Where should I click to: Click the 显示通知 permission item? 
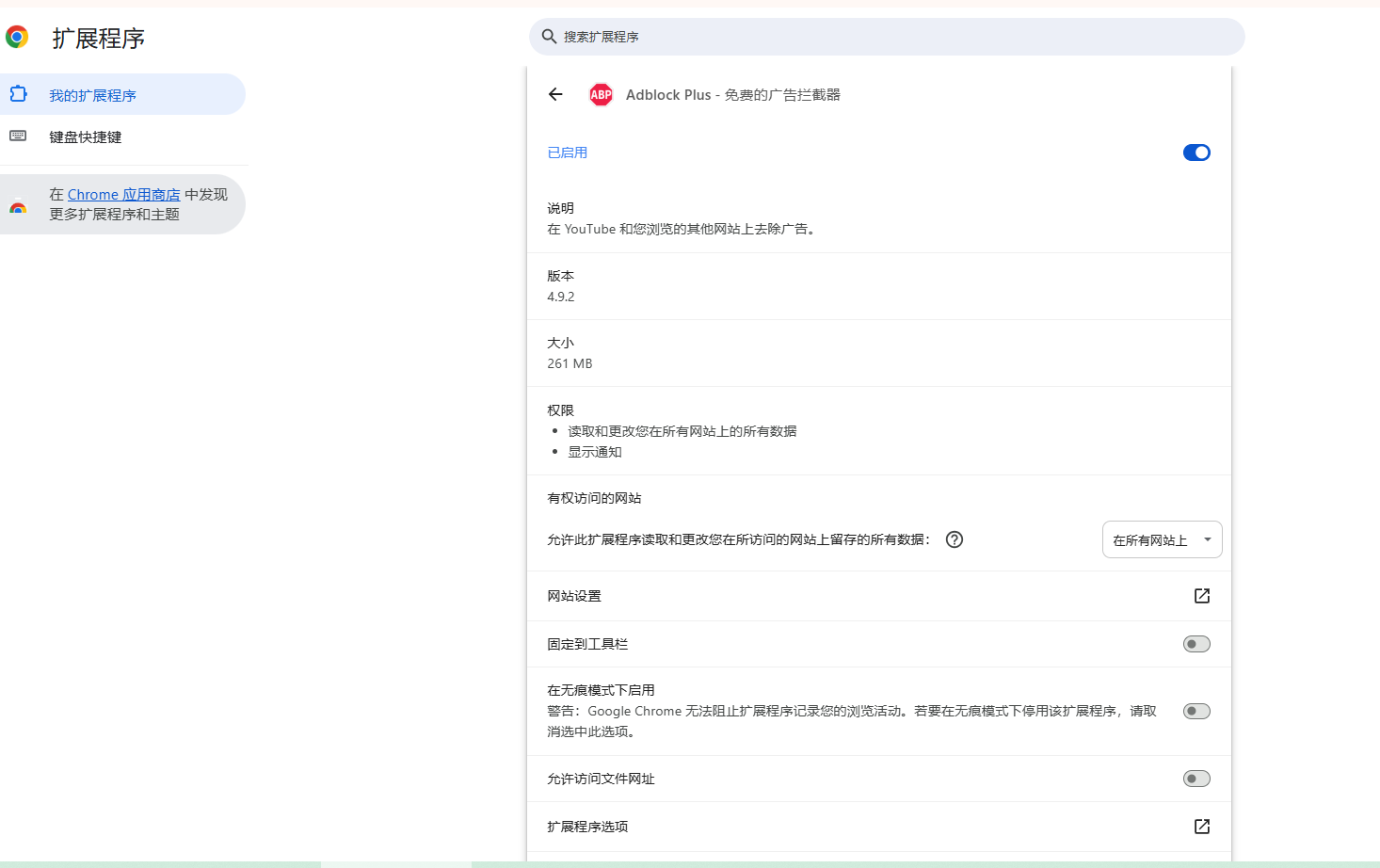(594, 452)
